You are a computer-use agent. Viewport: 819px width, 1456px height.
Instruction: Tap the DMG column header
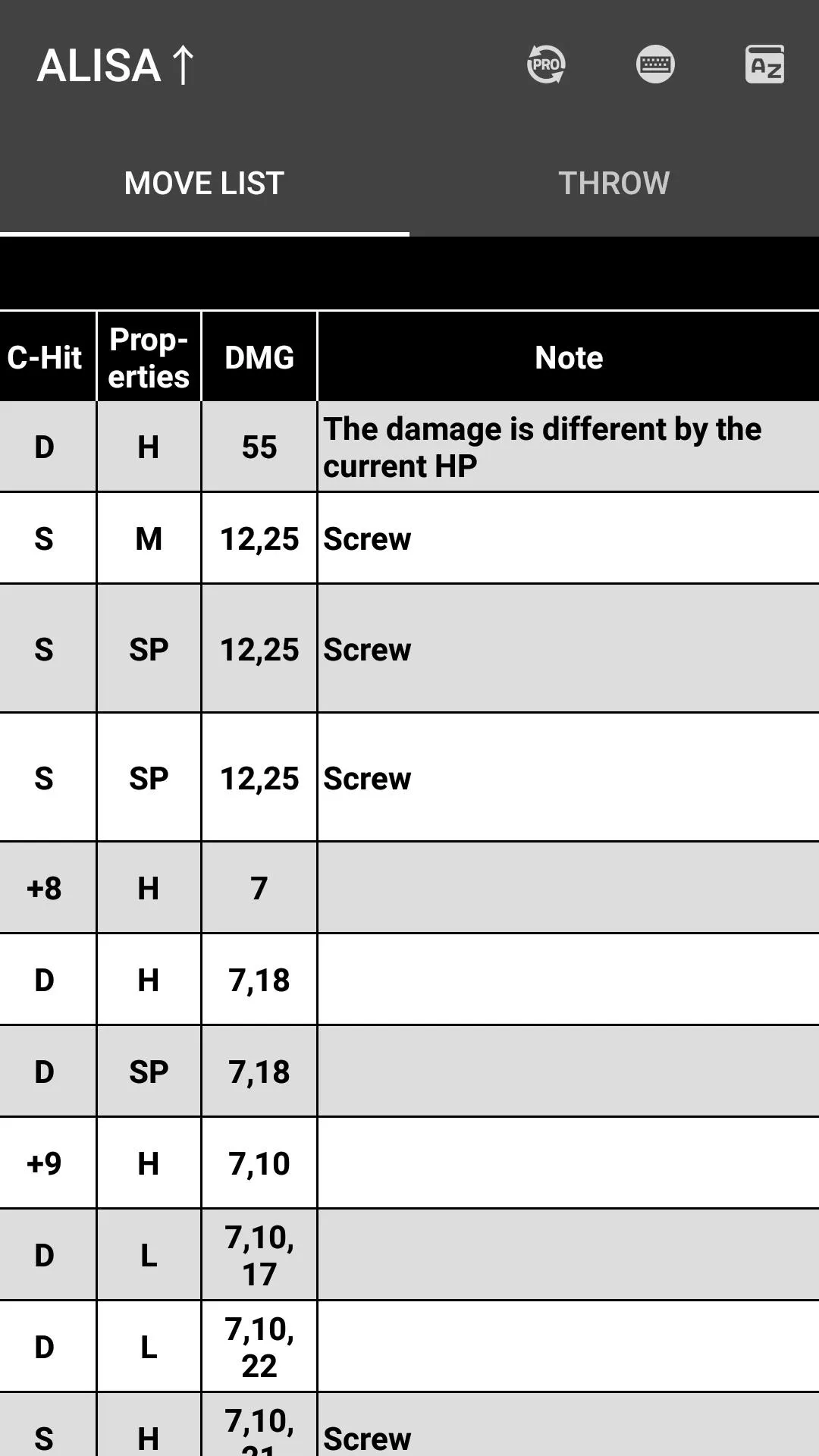point(259,356)
